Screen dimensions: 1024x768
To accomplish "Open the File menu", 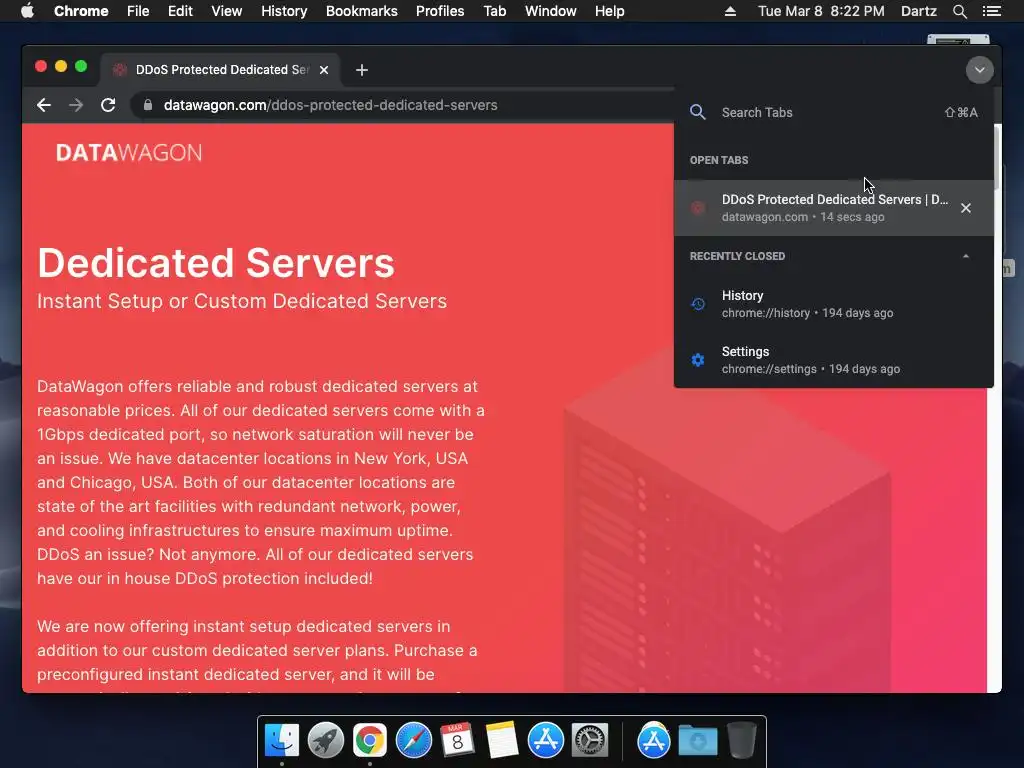I will (138, 11).
